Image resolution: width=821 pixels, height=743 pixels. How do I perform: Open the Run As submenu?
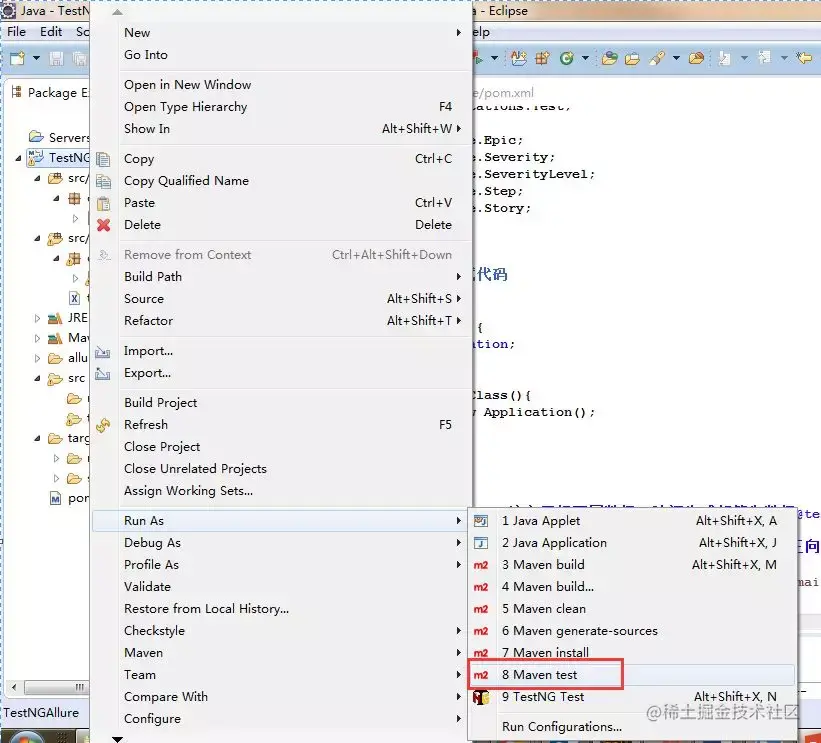point(282,520)
